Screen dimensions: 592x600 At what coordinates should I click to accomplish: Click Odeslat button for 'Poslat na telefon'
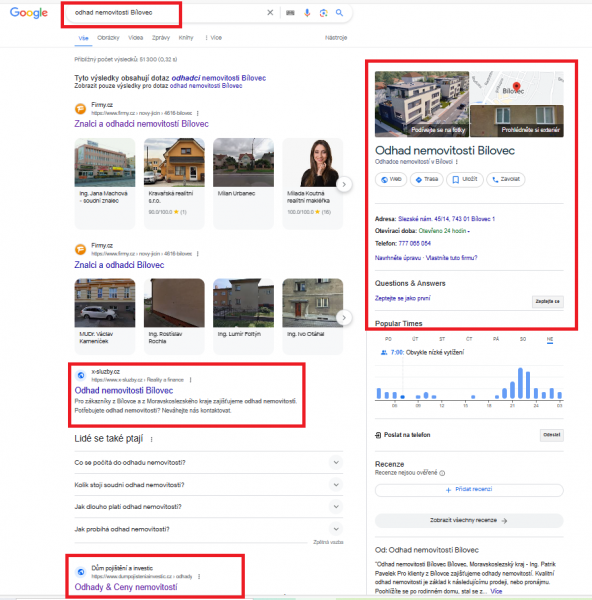[x=551, y=435]
